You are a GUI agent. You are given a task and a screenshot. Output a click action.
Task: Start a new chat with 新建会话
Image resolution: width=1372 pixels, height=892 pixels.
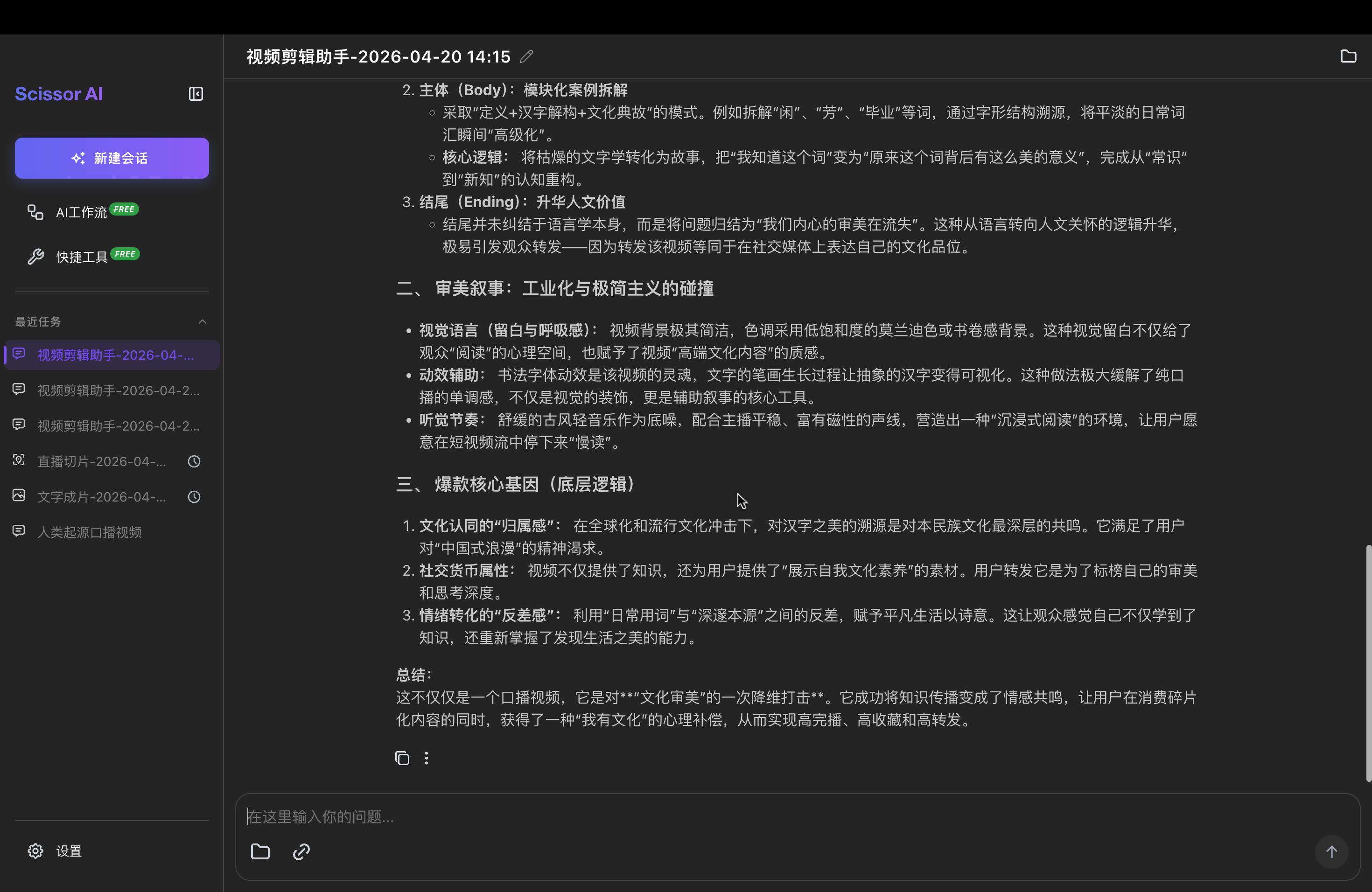[111, 158]
